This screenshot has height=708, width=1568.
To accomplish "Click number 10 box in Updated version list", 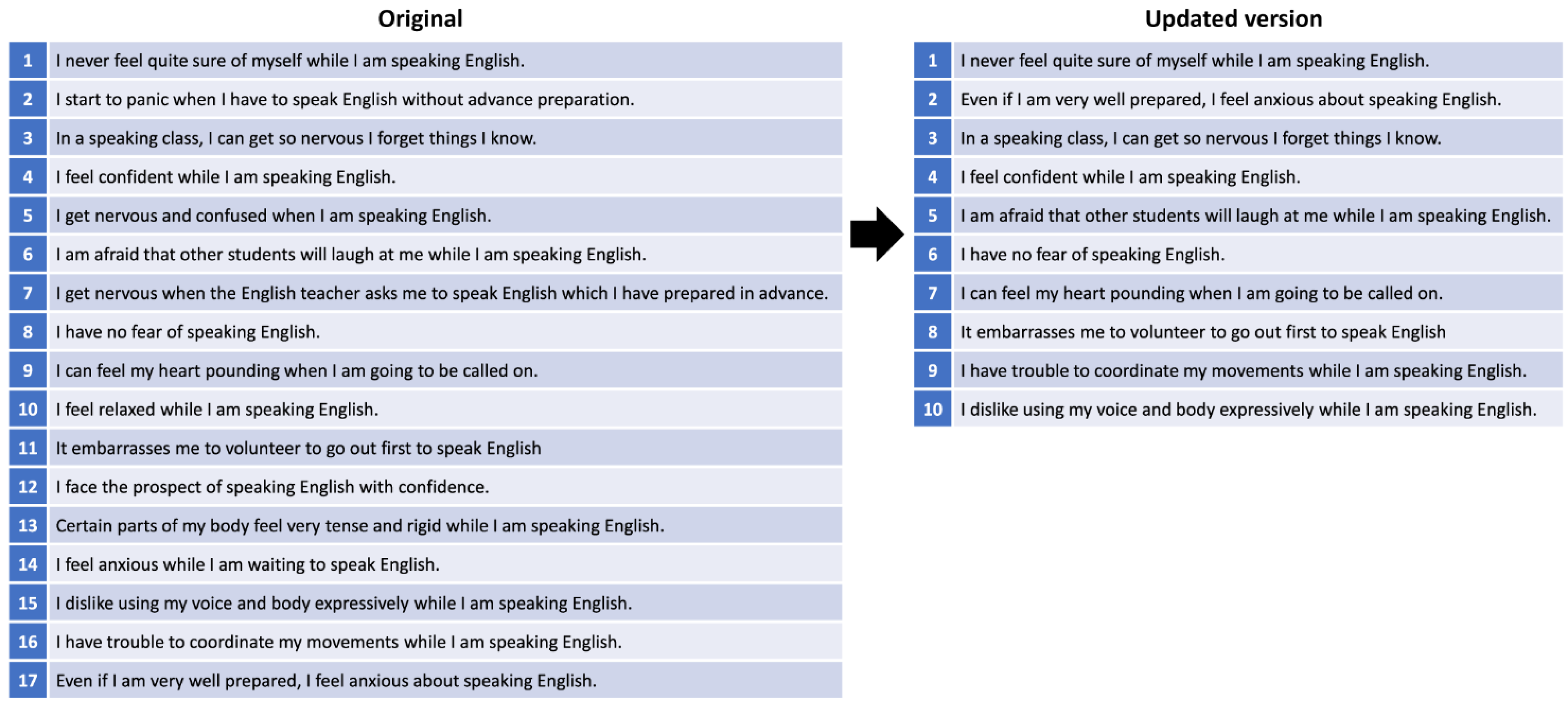I will tap(932, 409).
